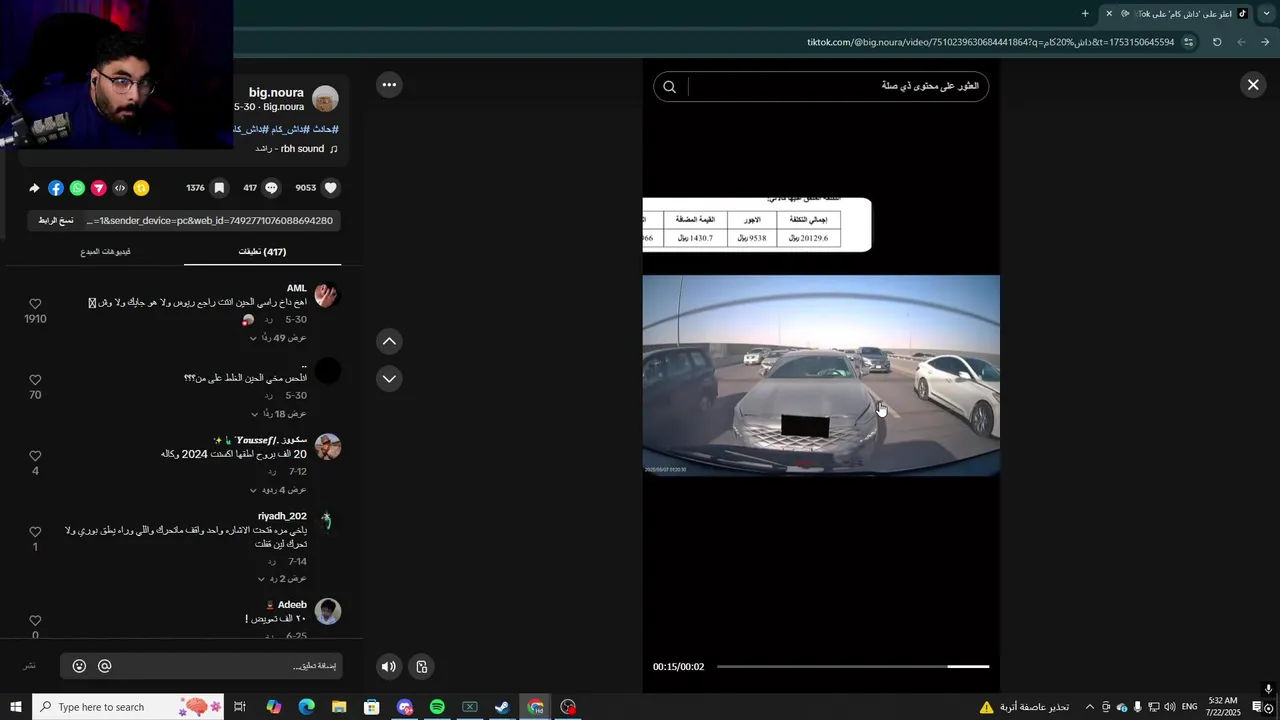This screenshot has height=720, width=1280.
Task: Share the video to WhatsApp
Action: [x=77, y=188]
